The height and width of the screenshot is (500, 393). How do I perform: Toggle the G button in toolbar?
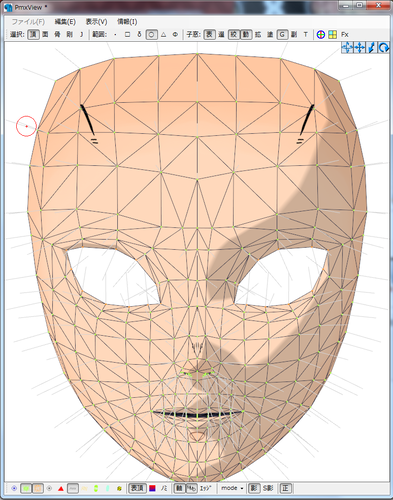click(282, 34)
